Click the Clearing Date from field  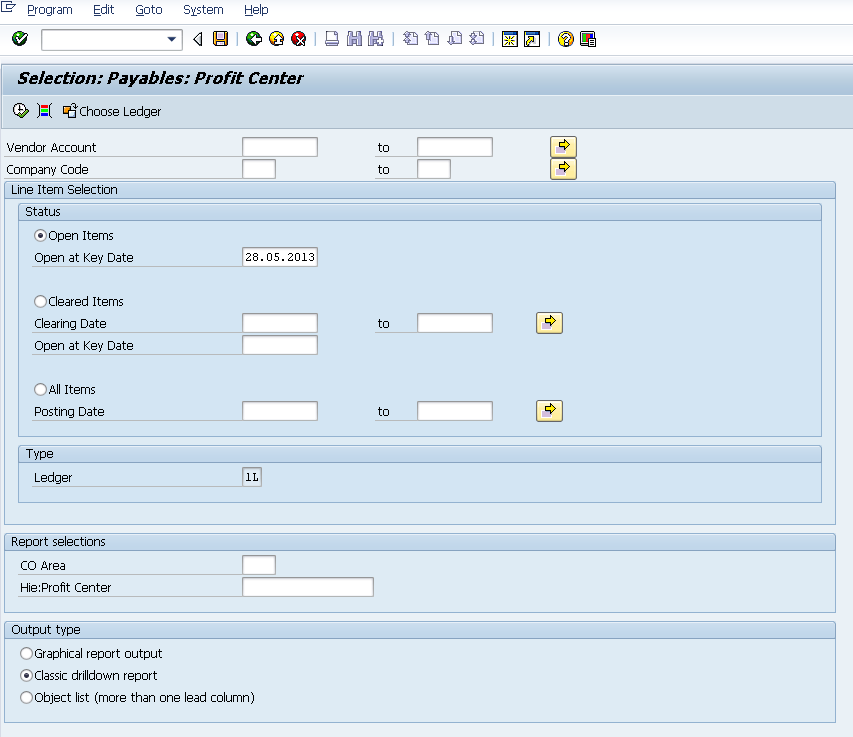tap(280, 323)
